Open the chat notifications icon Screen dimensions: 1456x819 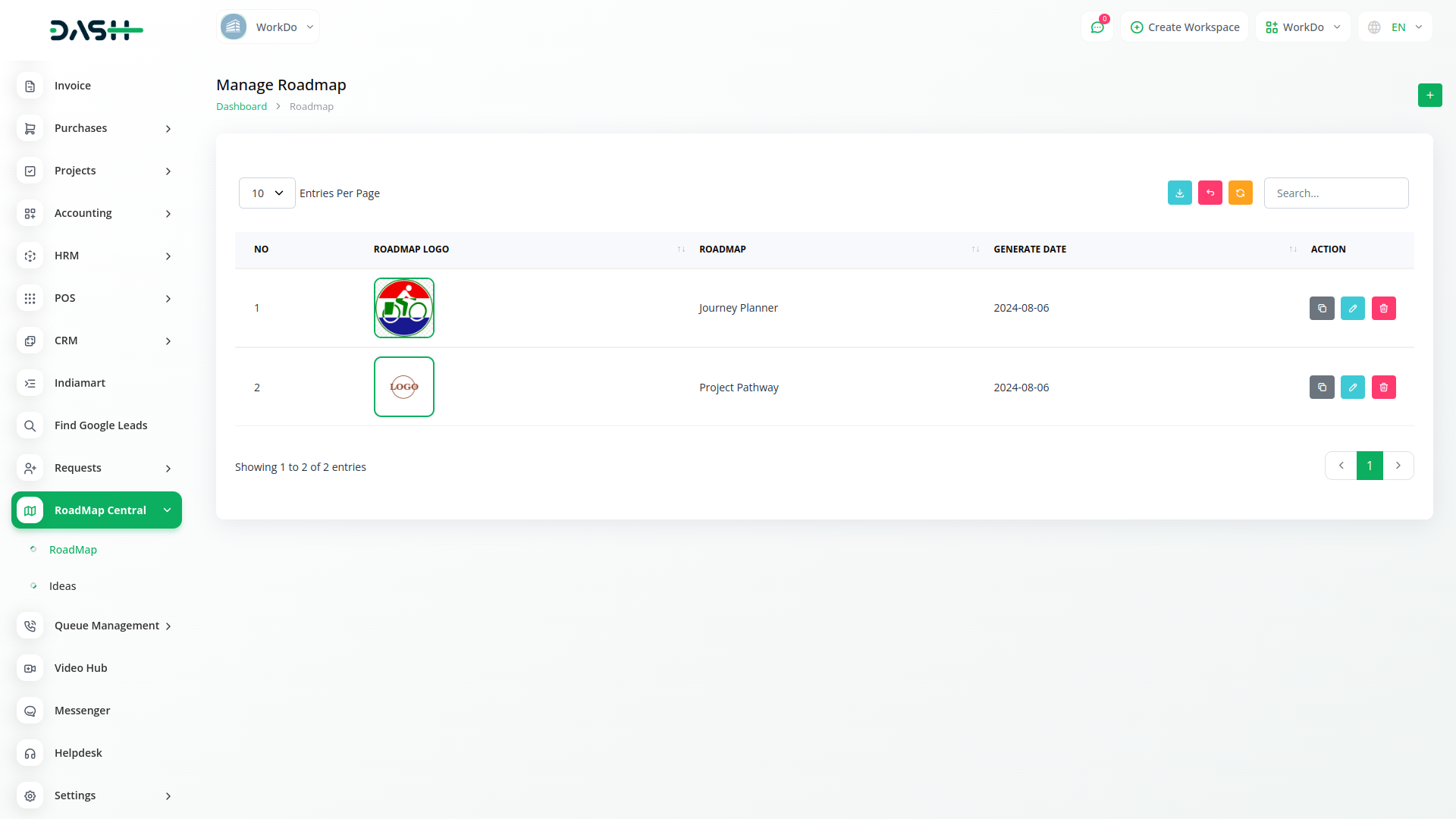pyautogui.click(x=1097, y=27)
